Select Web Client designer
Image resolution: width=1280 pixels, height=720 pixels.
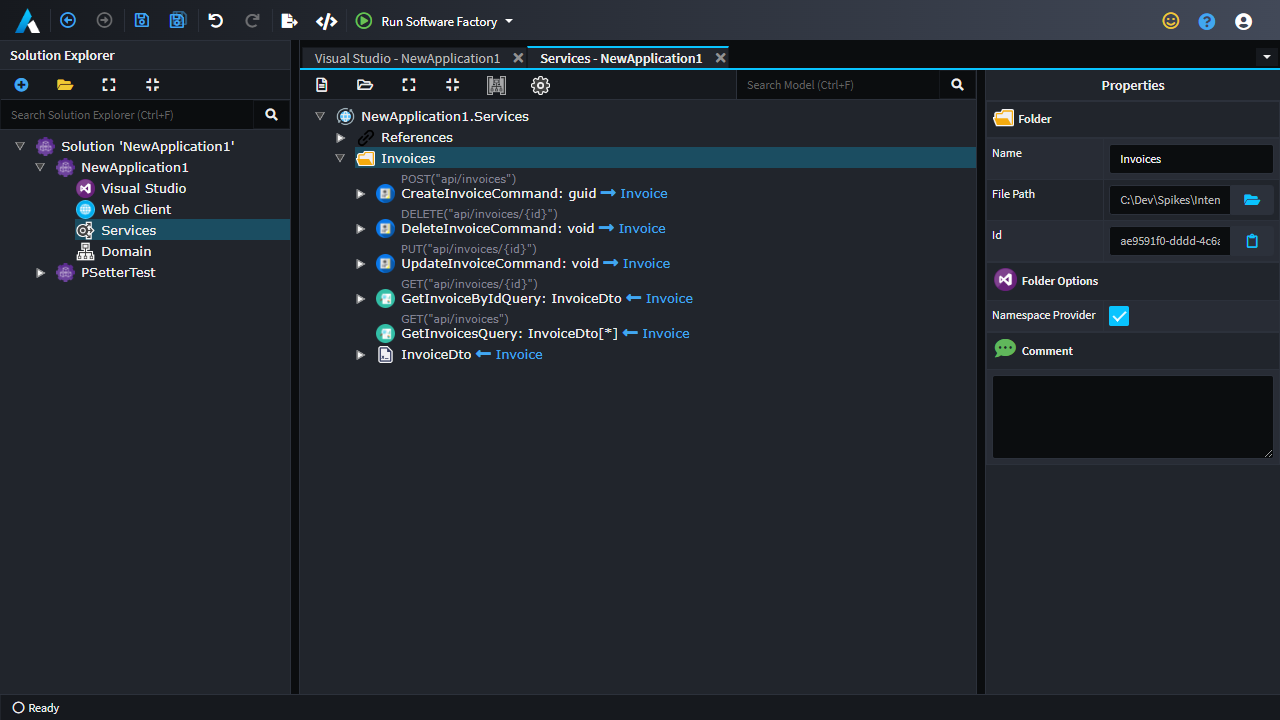tap(136, 209)
